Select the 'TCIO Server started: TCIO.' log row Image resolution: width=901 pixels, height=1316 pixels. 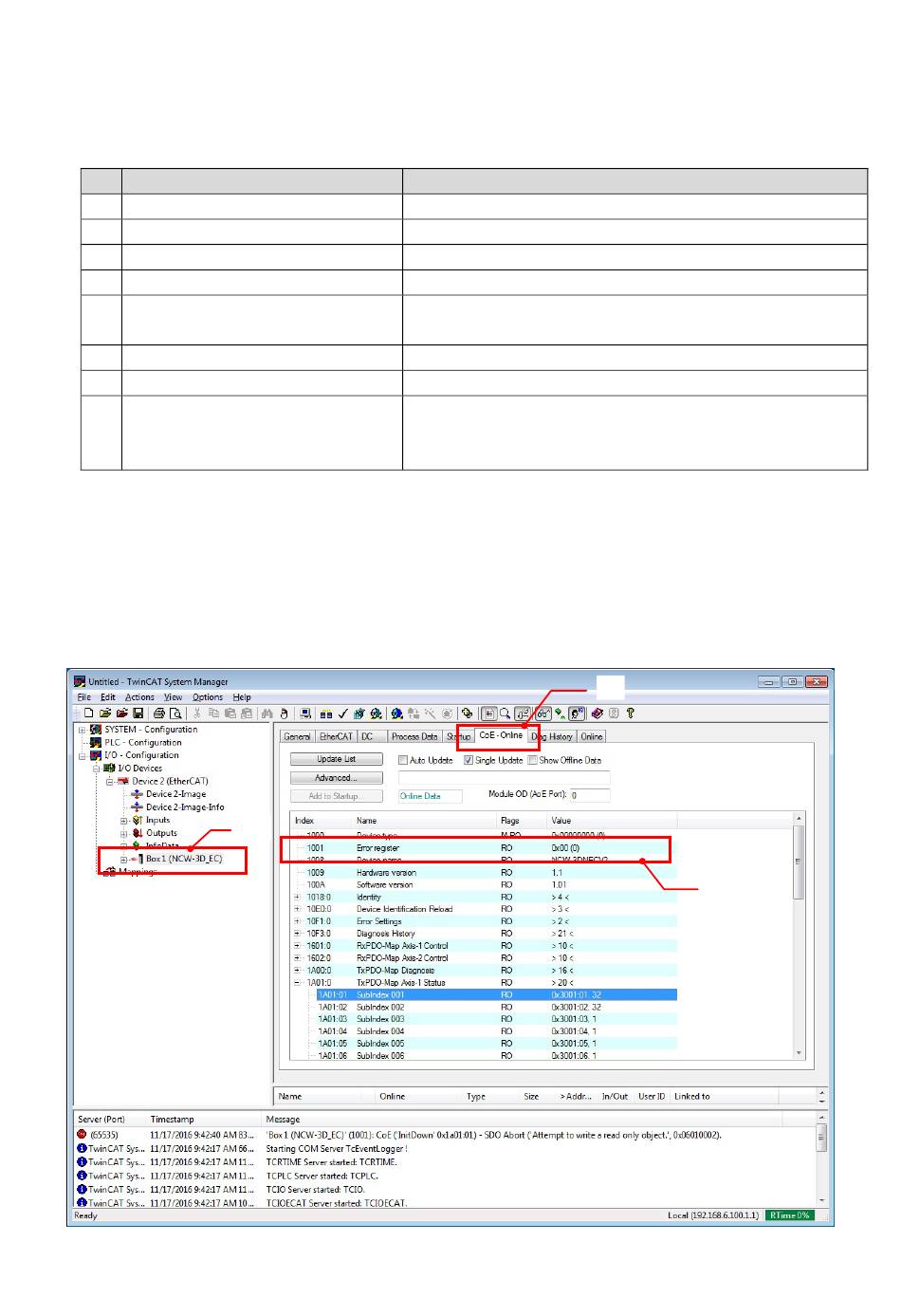(446, 1189)
